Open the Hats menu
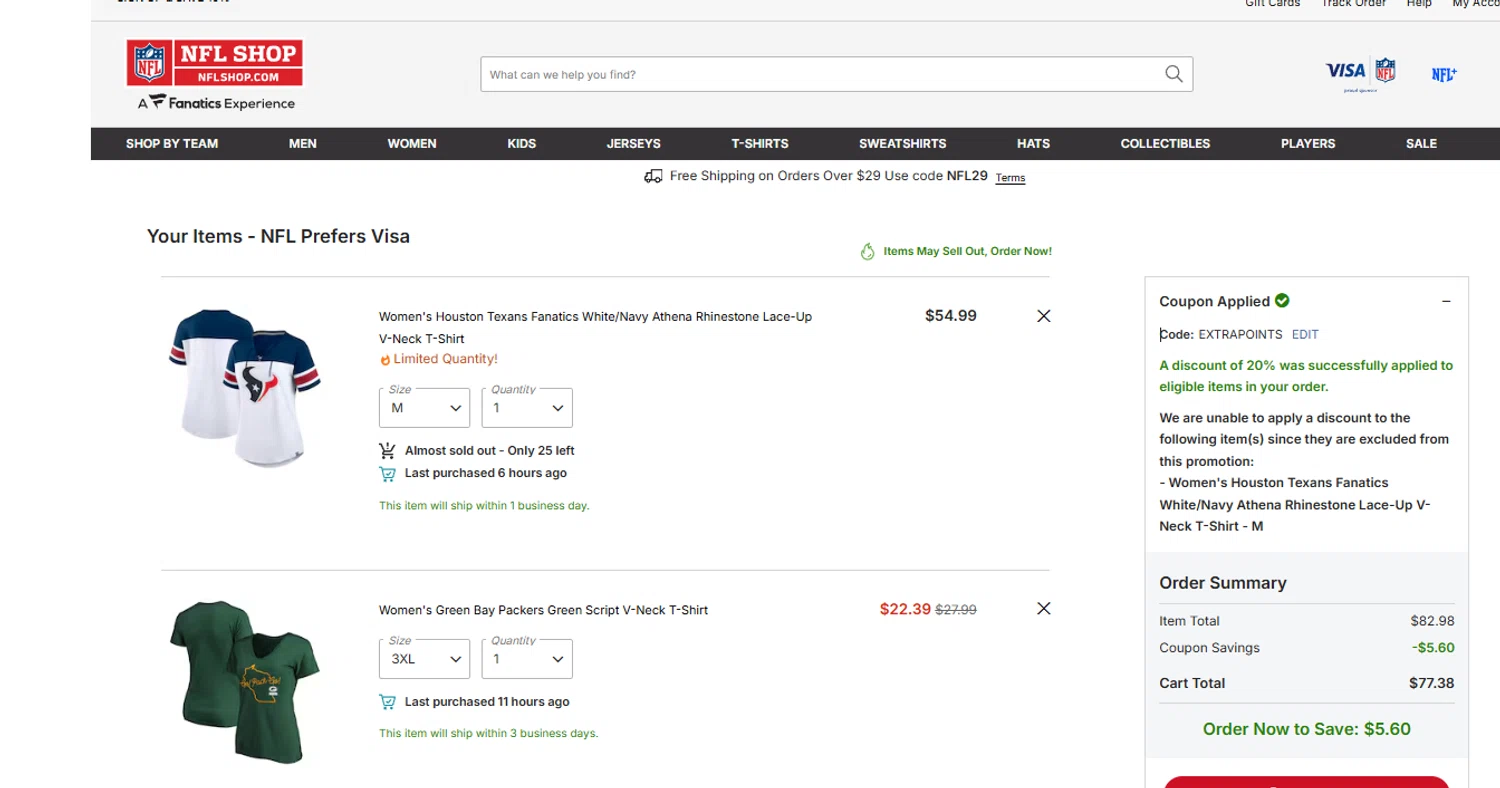The width and height of the screenshot is (1500, 788). click(x=1034, y=144)
